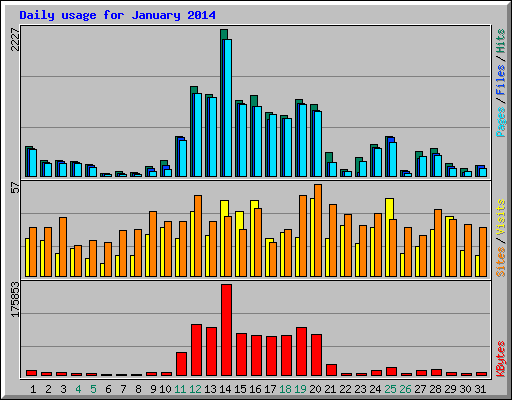This screenshot has height=400, width=512.
Task: Click day 6 on the date axis
Action: (x=108, y=389)
